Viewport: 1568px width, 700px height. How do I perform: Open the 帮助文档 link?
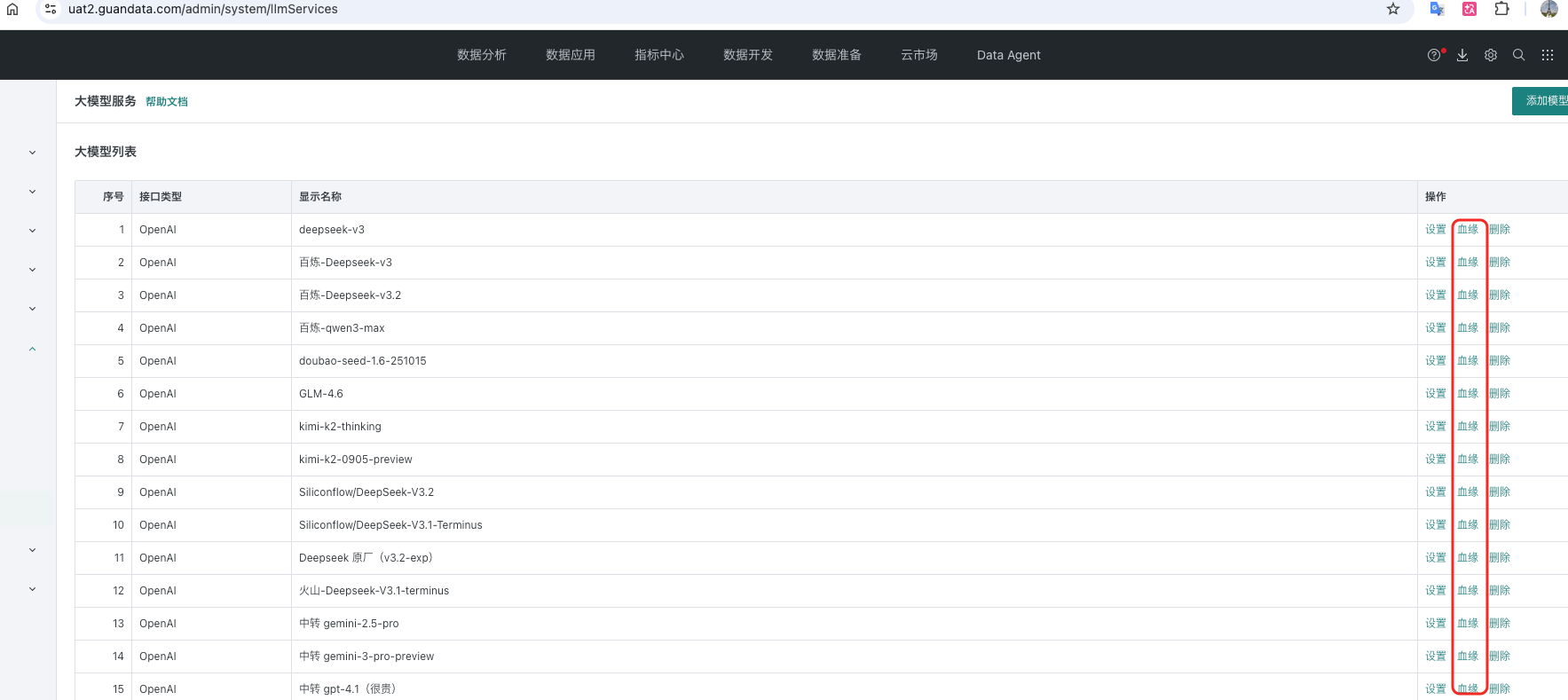(x=167, y=102)
